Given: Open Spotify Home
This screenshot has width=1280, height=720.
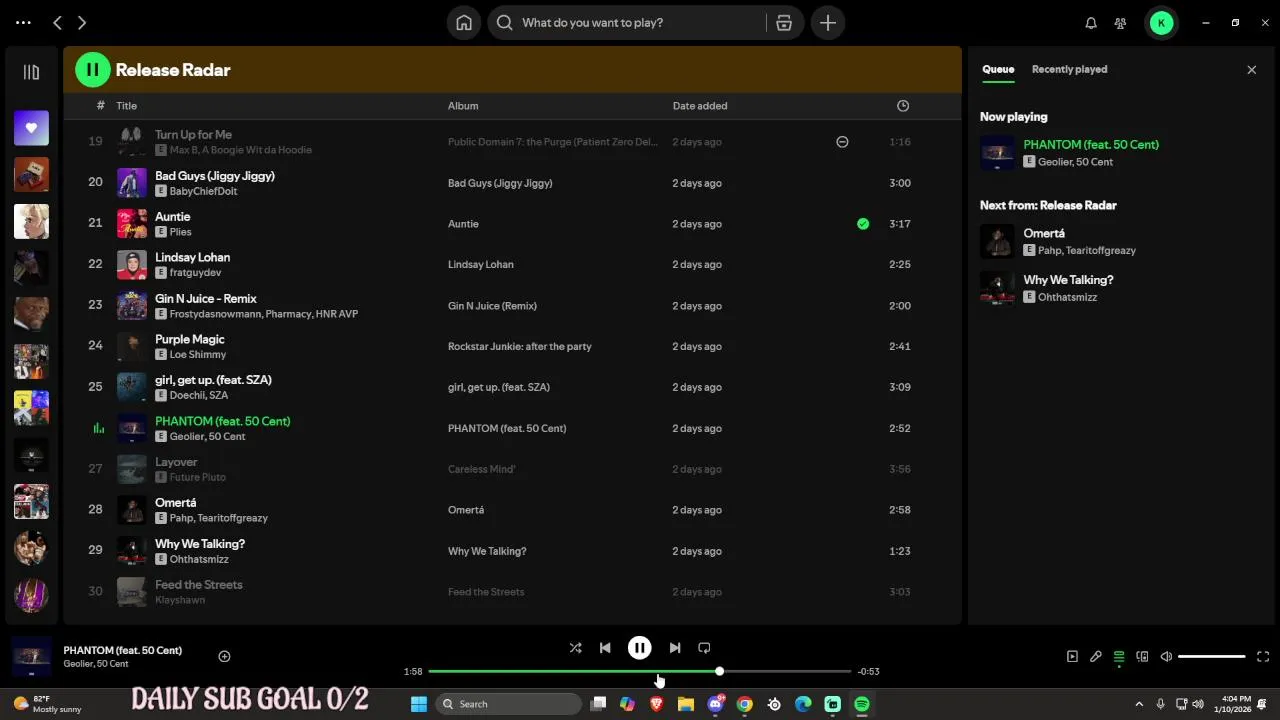Looking at the screenshot, I should pyautogui.click(x=464, y=23).
